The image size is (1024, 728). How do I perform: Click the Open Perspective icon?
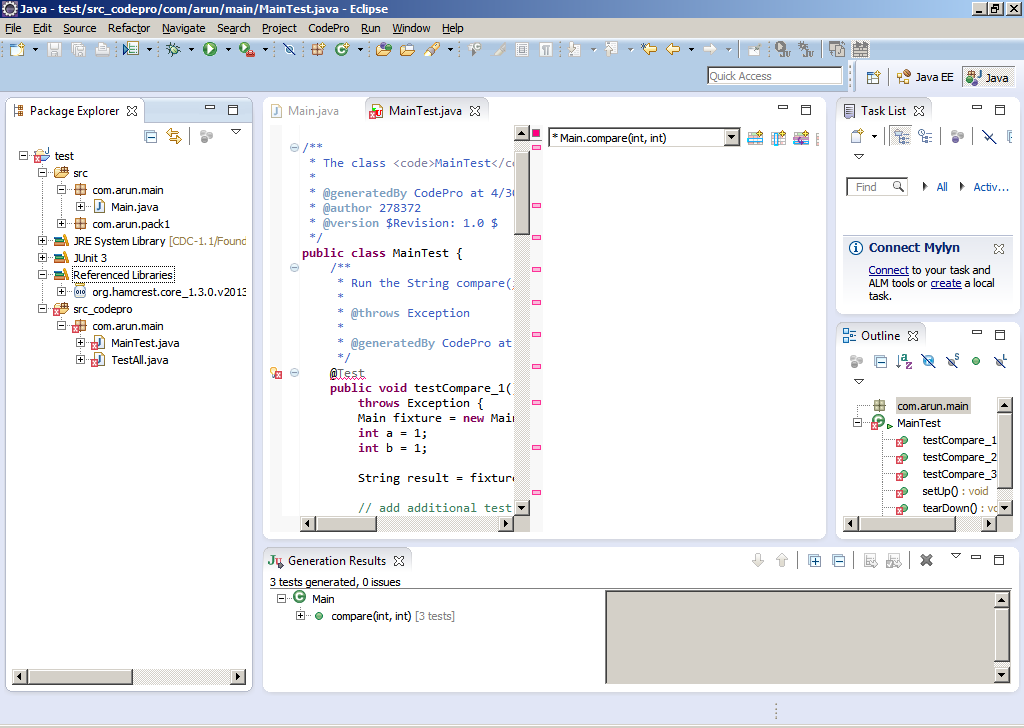point(873,77)
